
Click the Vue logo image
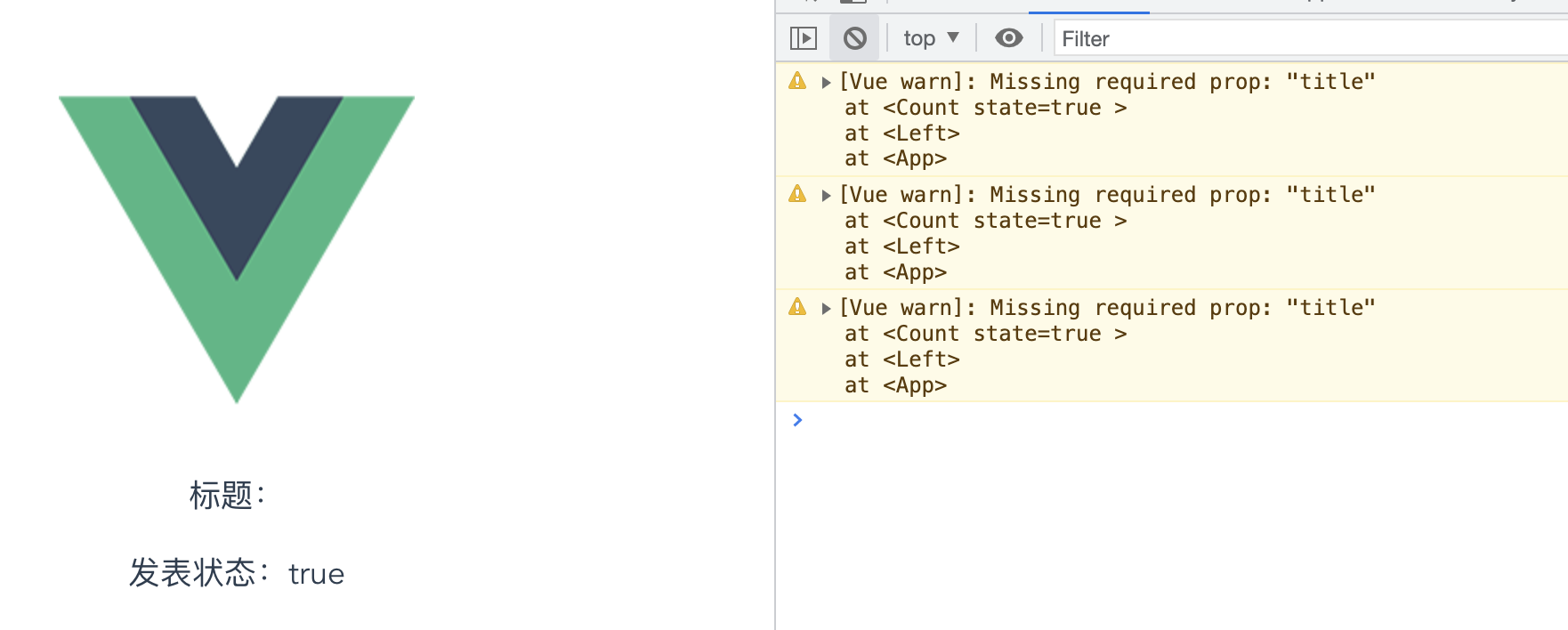click(237, 249)
